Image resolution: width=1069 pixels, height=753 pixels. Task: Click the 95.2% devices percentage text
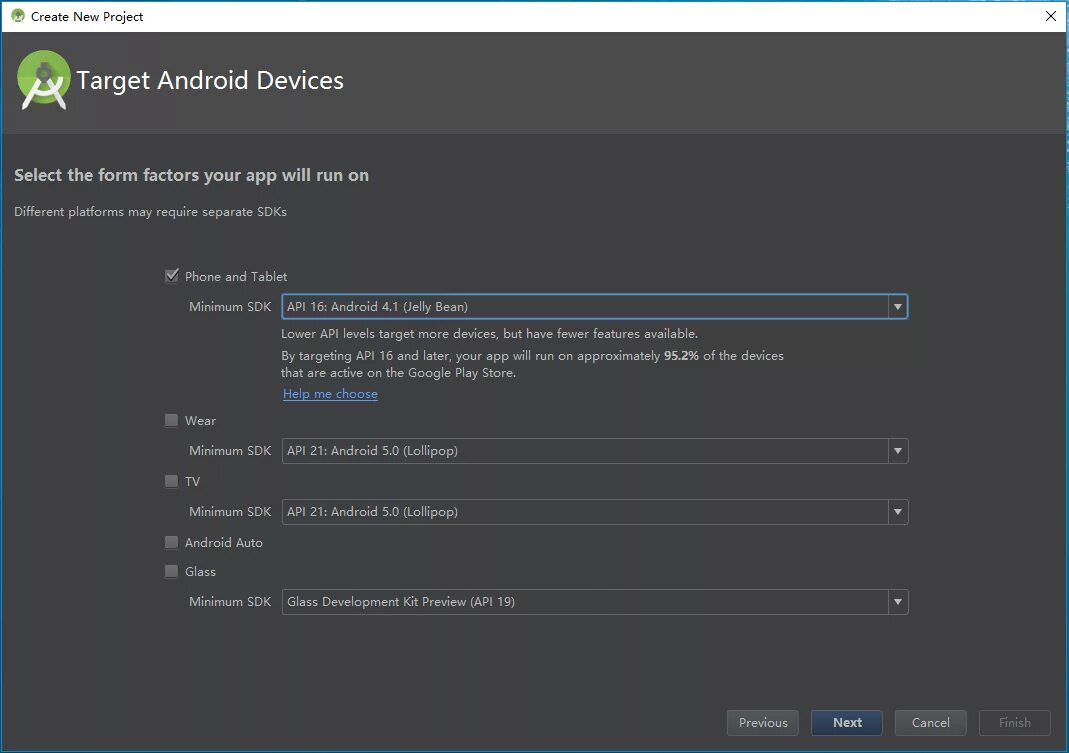point(681,355)
